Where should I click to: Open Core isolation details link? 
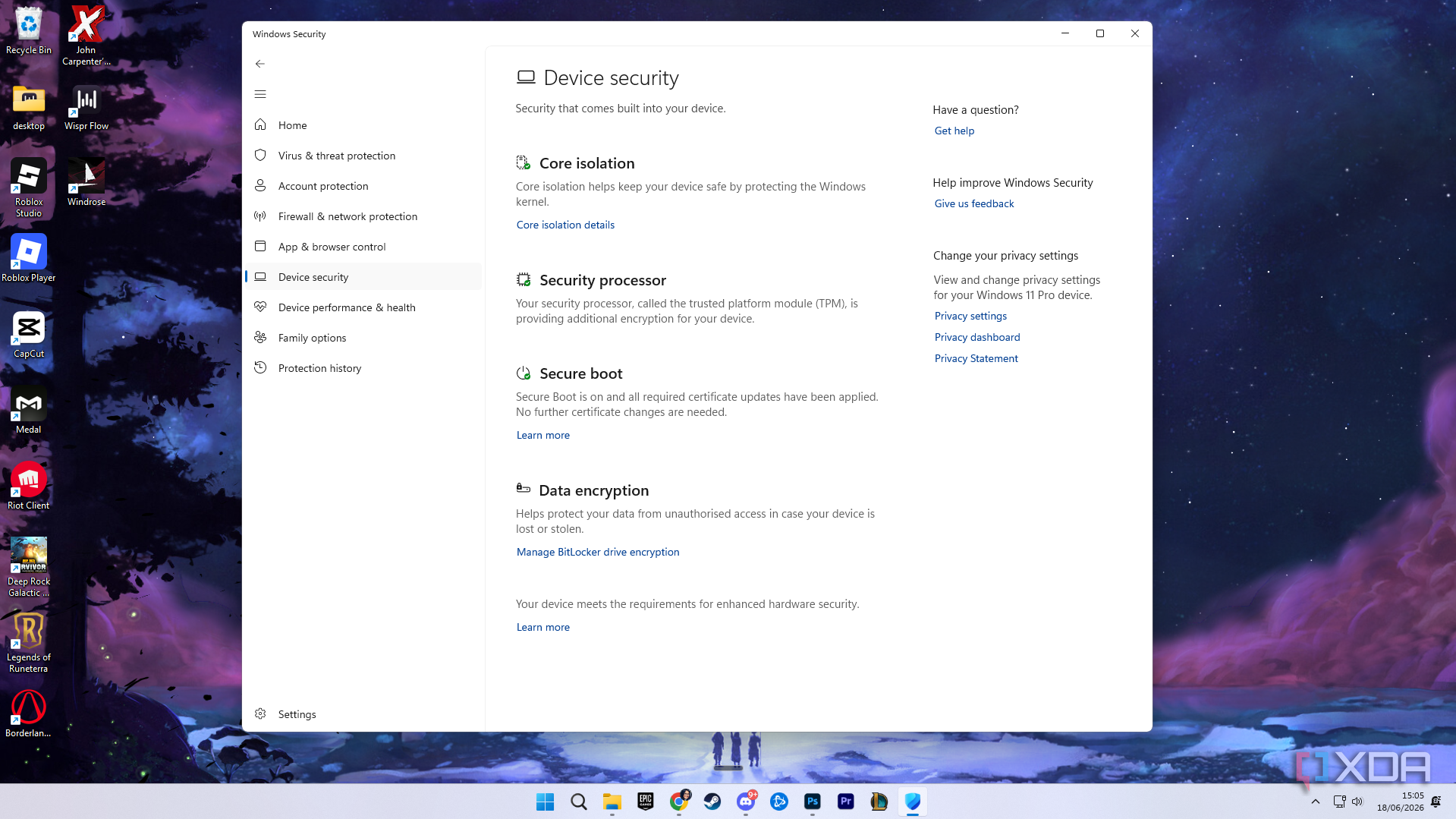(565, 225)
